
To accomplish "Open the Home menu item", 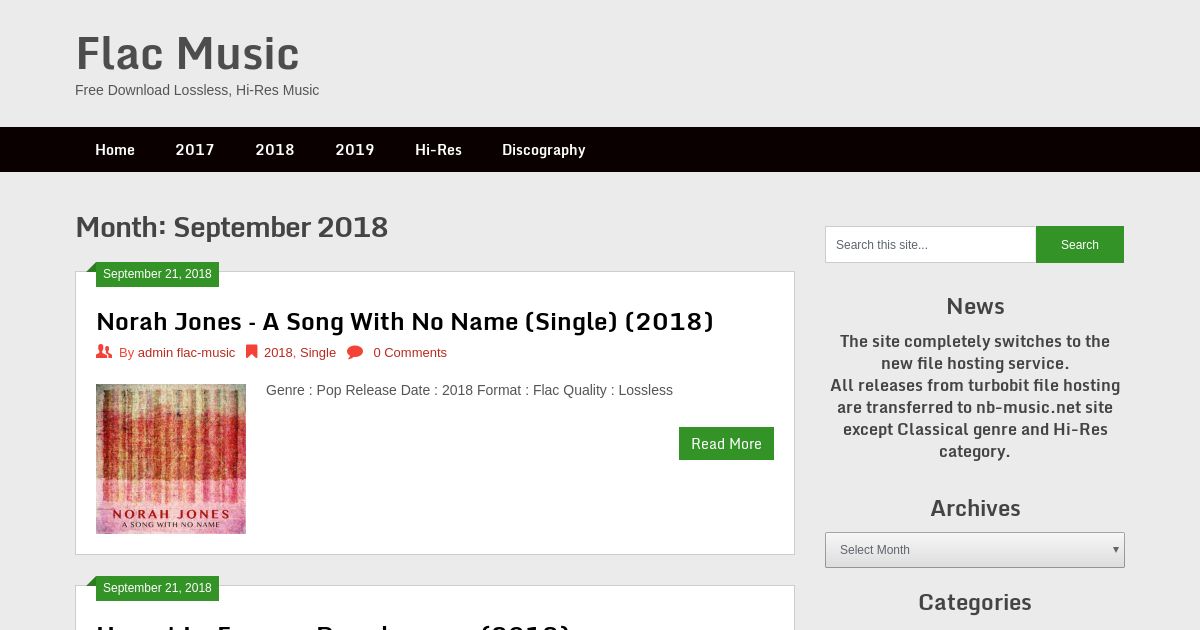I will (x=115, y=150).
